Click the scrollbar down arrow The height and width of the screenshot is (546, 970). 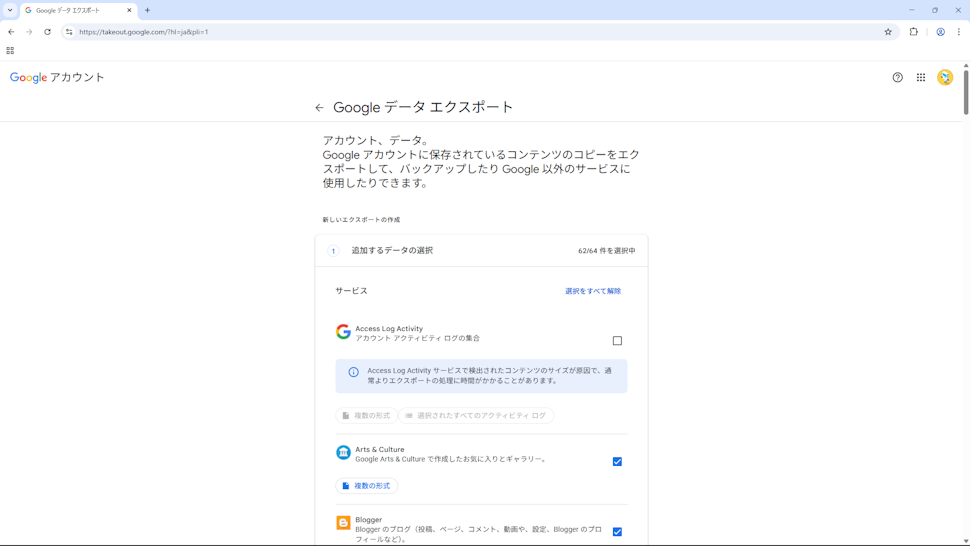pyautogui.click(x=966, y=541)
